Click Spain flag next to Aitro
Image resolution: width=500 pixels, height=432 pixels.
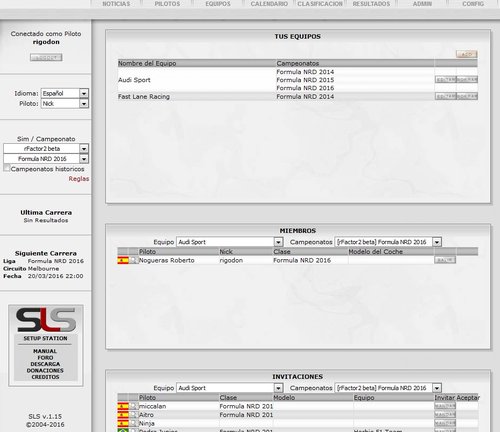tap(123, 415)
